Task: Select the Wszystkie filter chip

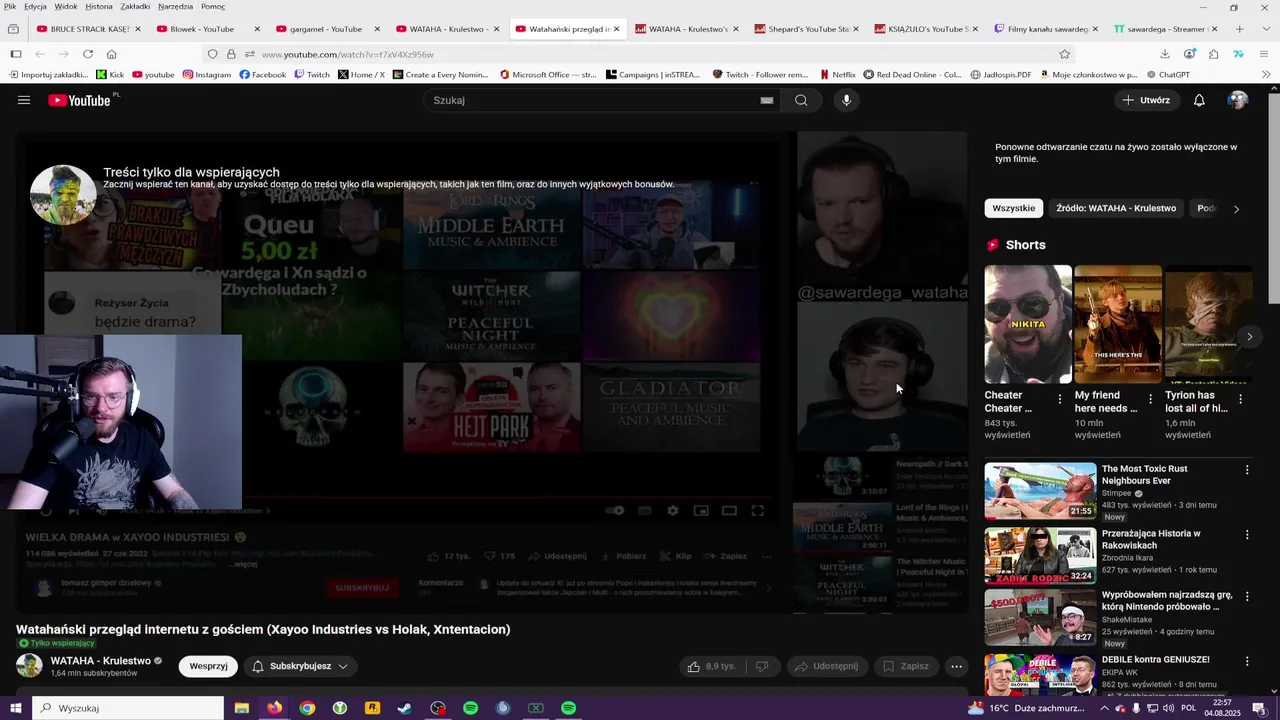Action: click(x=1013, y=208)
